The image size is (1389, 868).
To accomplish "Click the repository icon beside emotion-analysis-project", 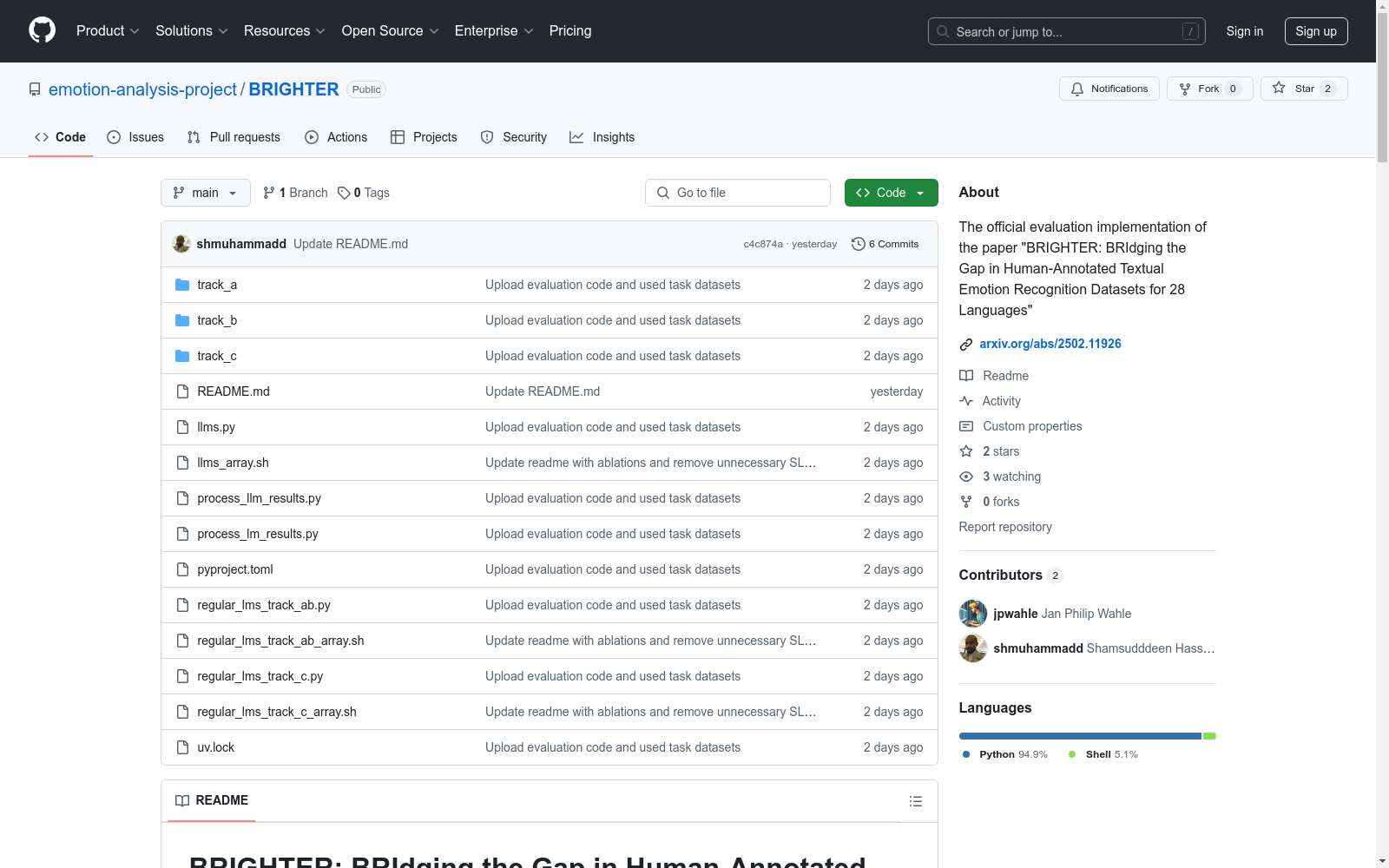I will pyautogui.click(x=35, y=89).
